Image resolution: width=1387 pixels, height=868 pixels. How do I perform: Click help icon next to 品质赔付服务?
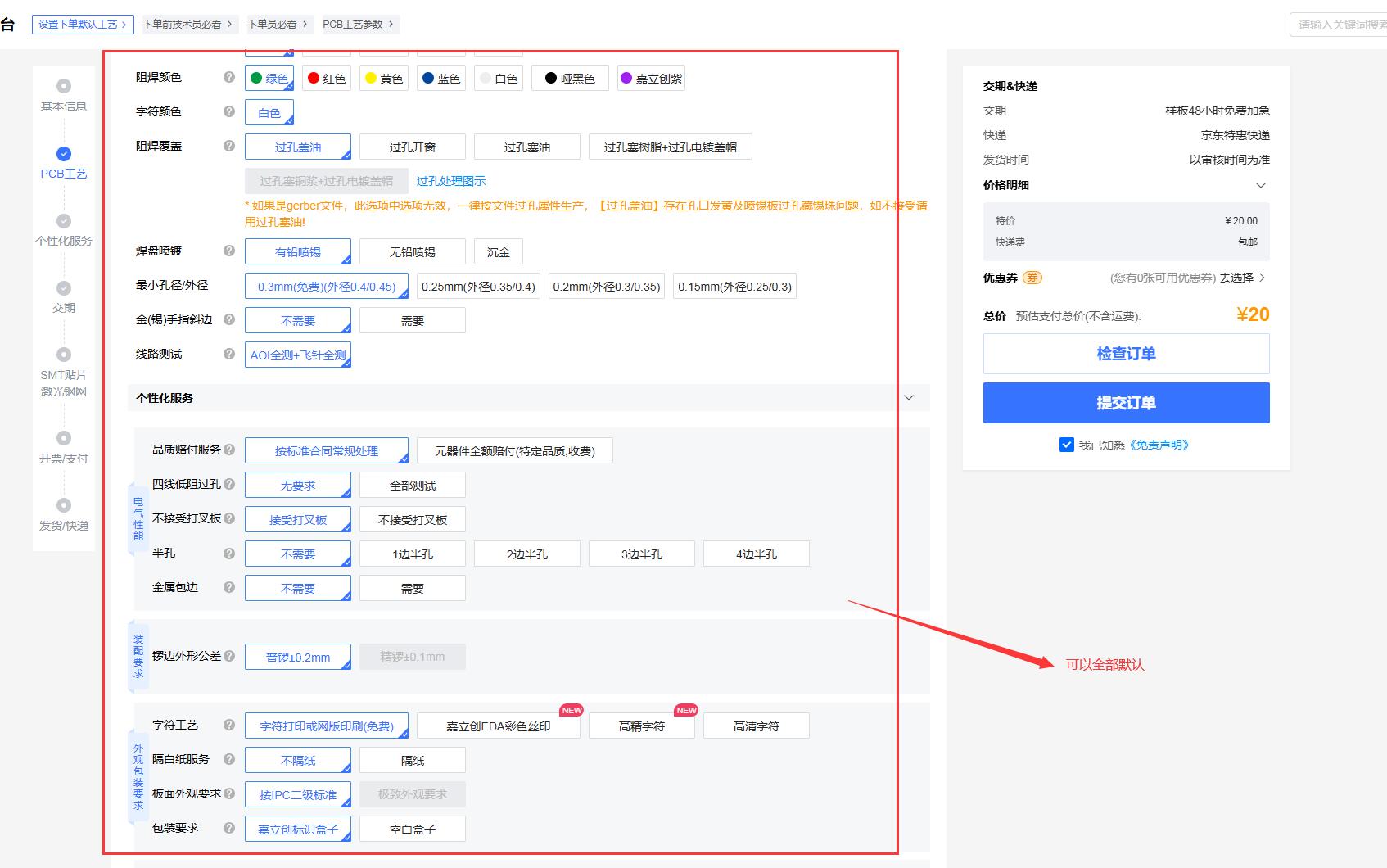229,450
